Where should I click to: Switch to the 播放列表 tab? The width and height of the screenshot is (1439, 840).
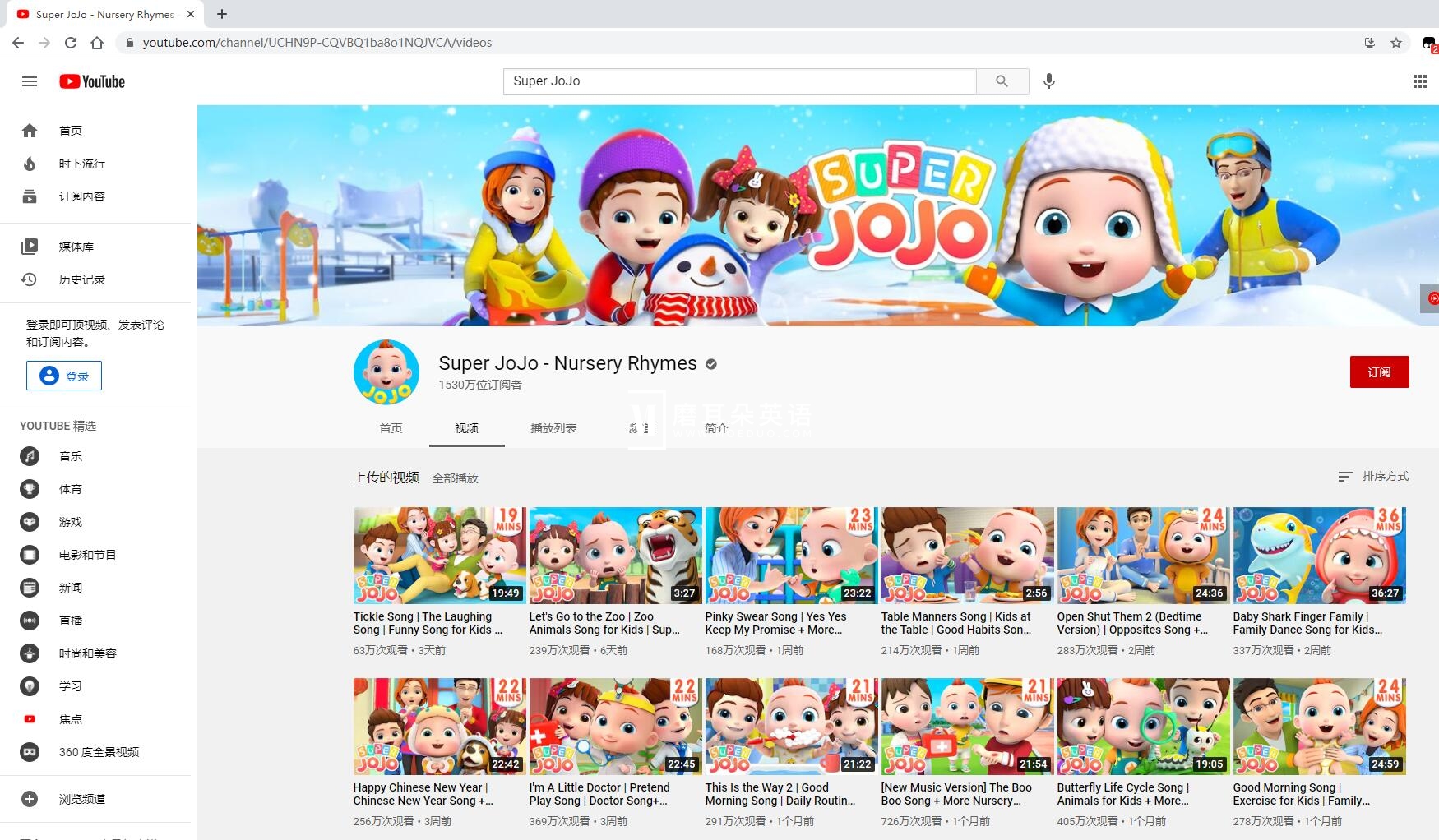click(x=553, y=428)
